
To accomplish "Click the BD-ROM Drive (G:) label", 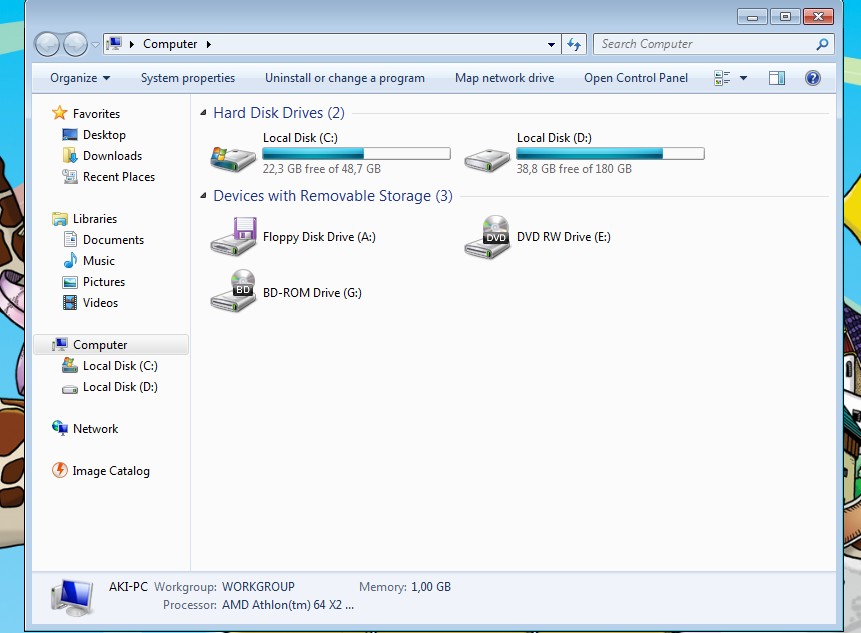I will click(x=312, y=293).
